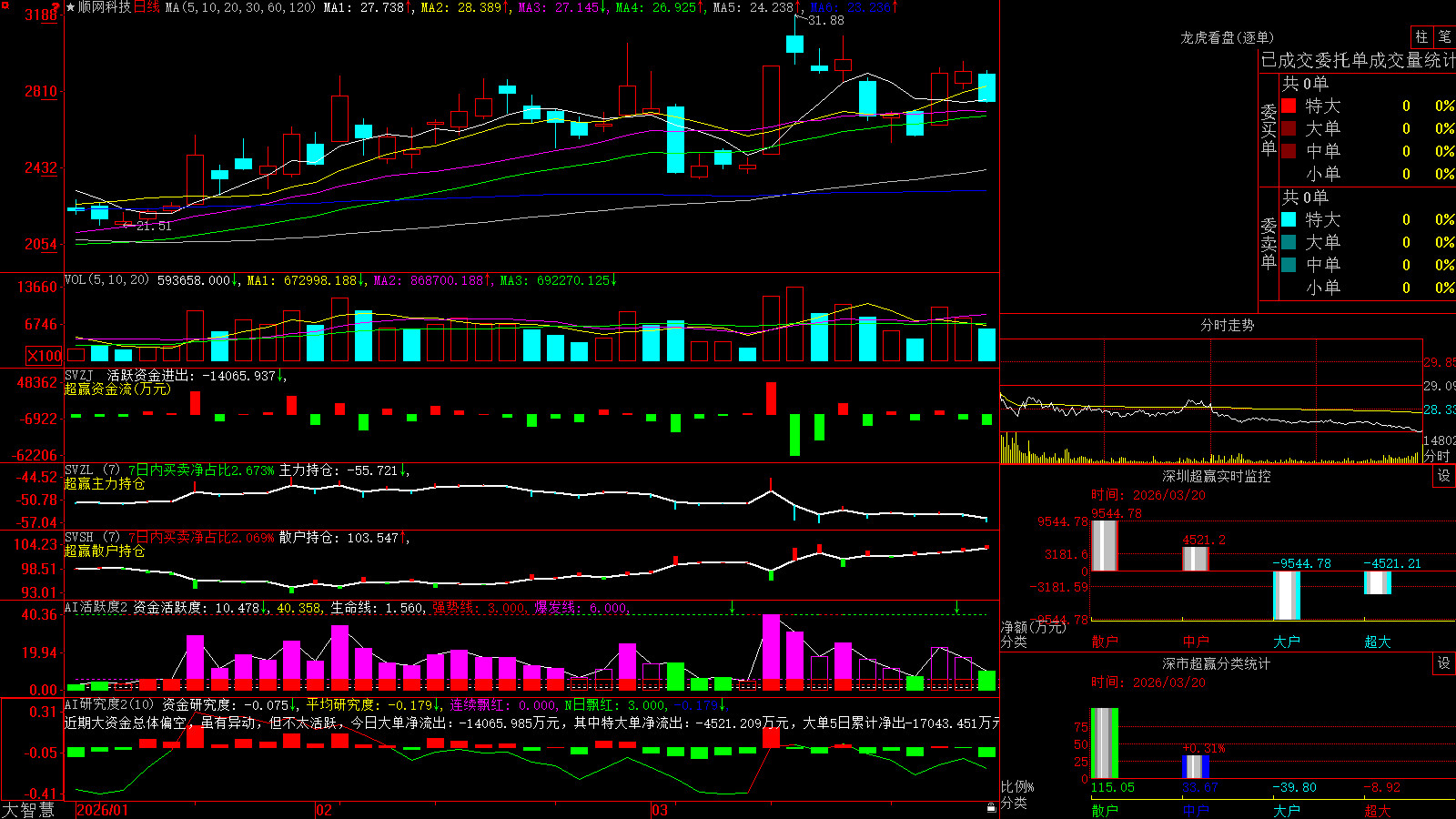The image size is (1456, 819).
Task: Click the 委买单 section label
Action: 1269,128
